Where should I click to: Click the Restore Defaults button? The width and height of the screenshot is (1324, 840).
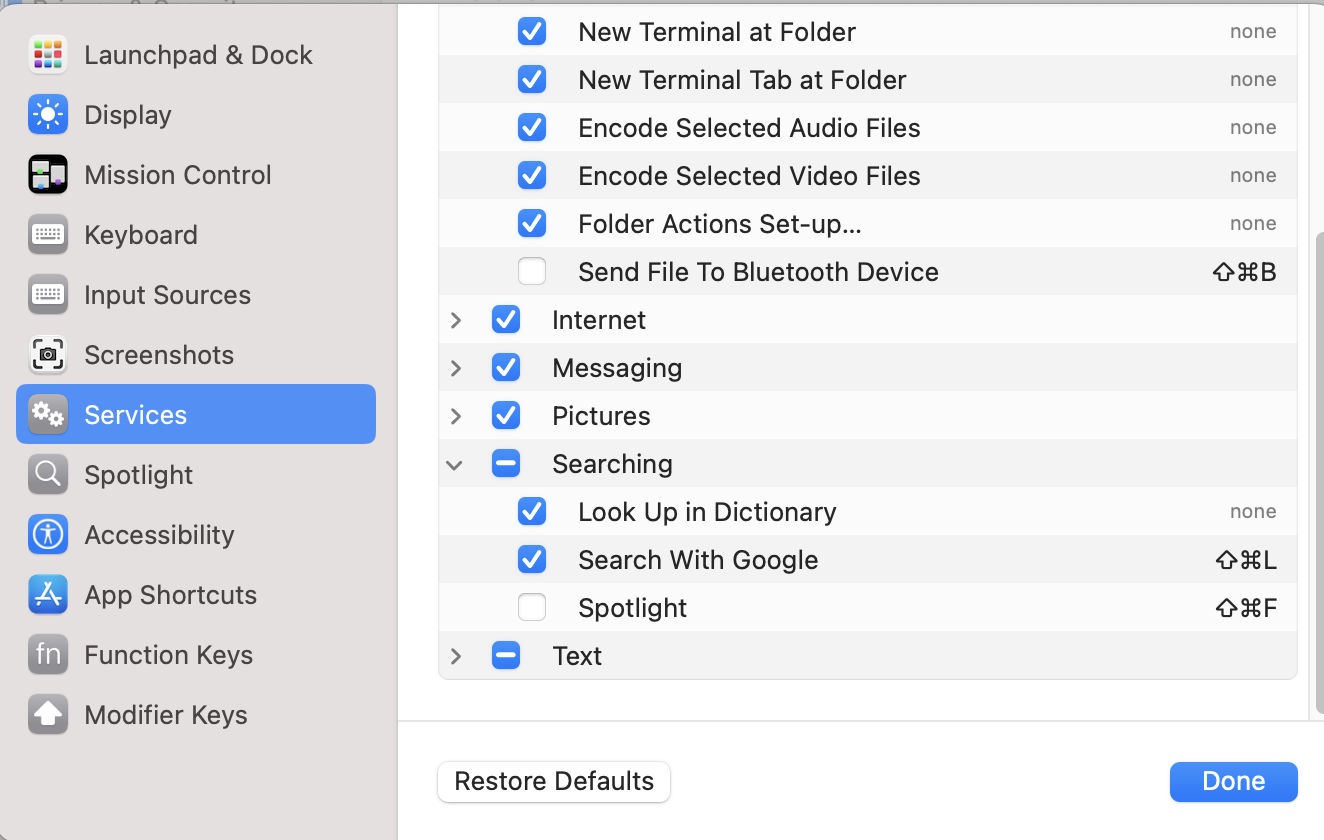coord(554,781)
